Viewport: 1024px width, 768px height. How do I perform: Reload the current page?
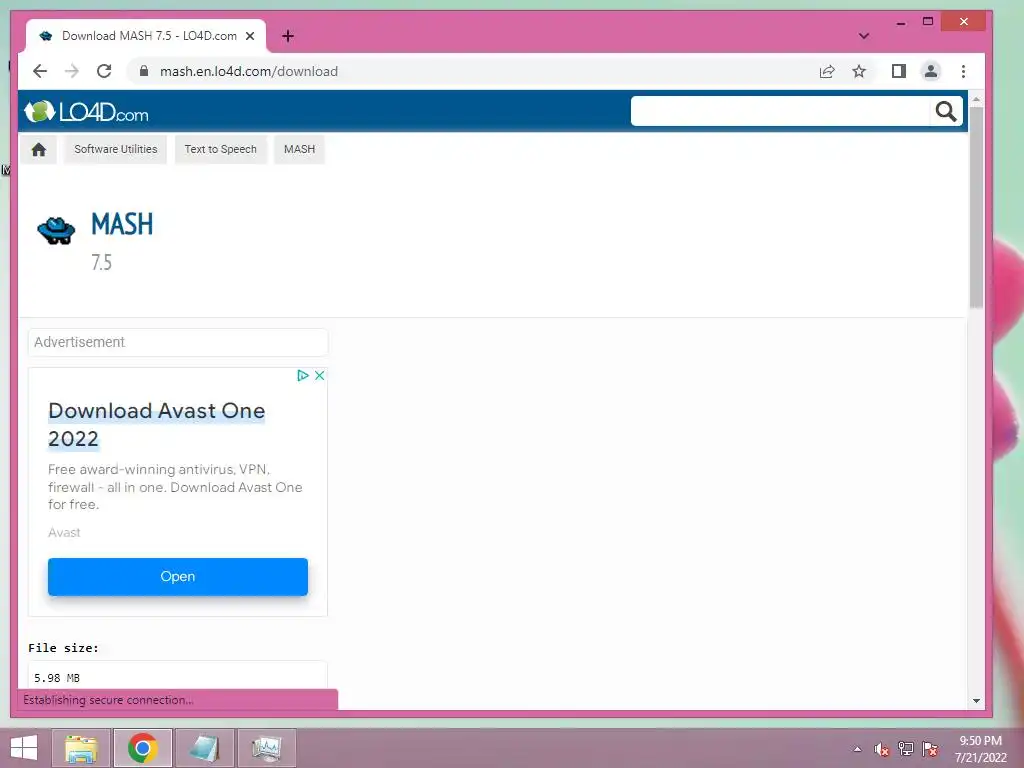104,71
